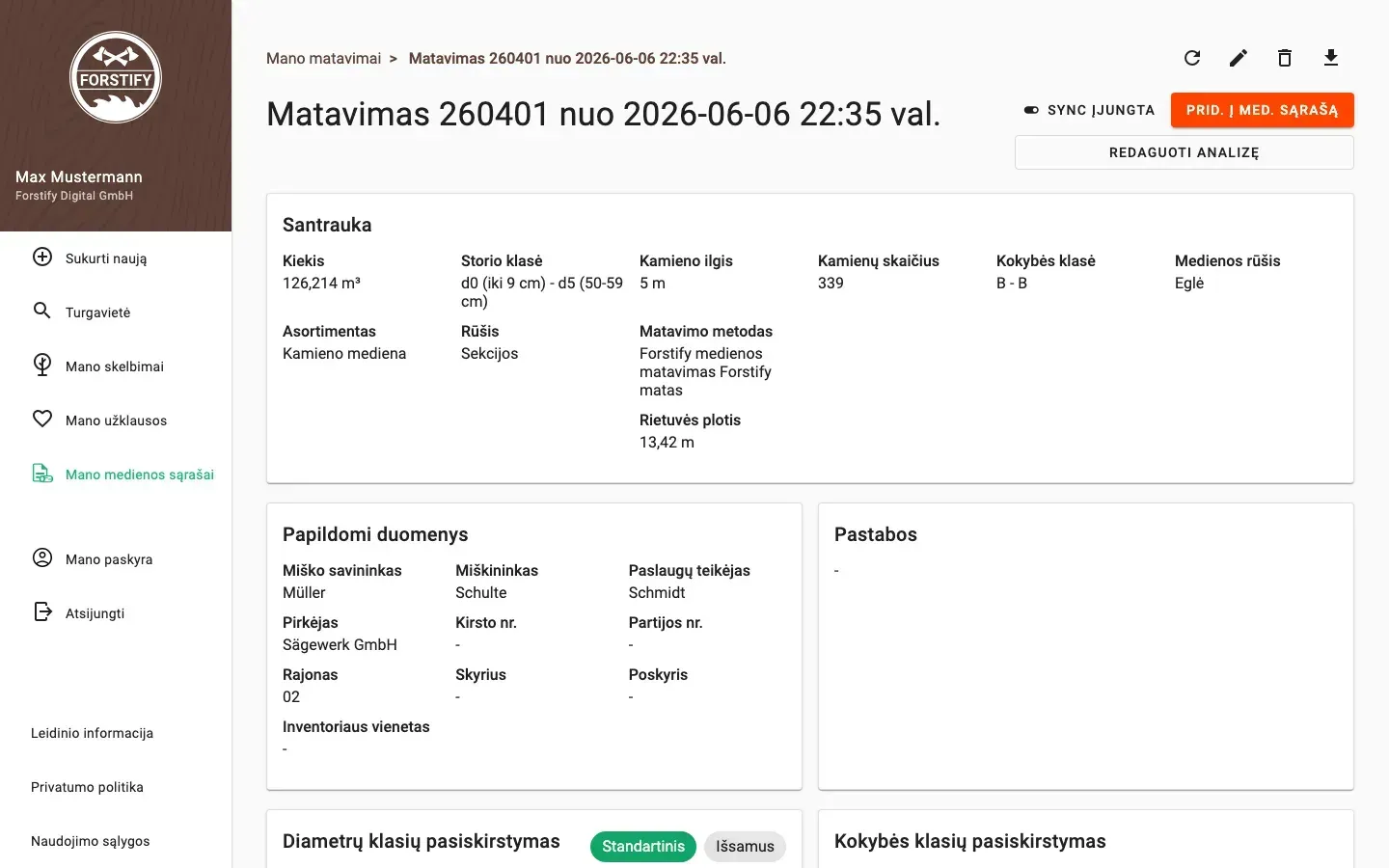Click the Kamieno ilgis value 5 m
The height and width of the screenshot is (868, 1389).
[652, 284]
